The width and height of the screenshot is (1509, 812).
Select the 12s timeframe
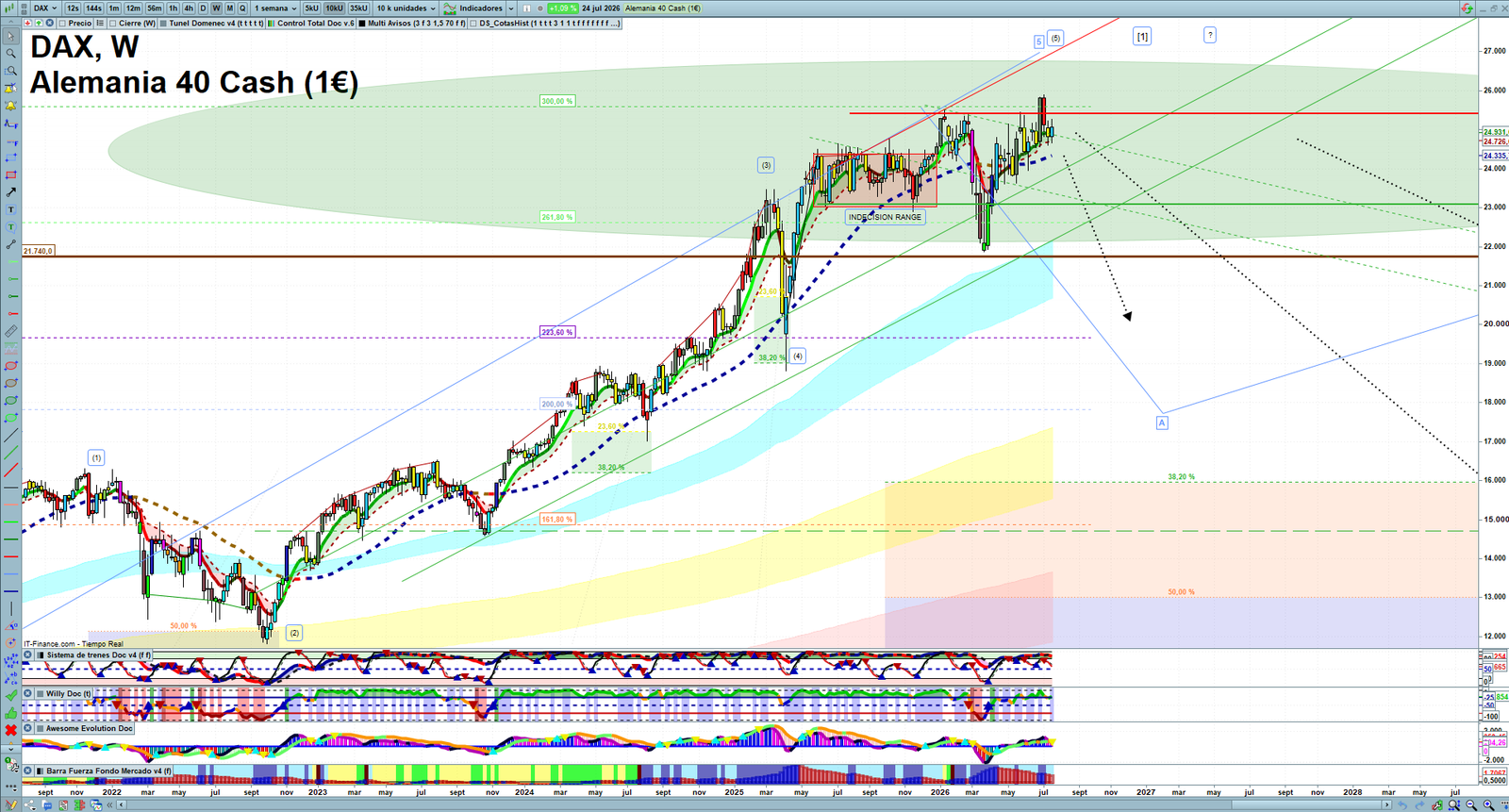(73, 8)
